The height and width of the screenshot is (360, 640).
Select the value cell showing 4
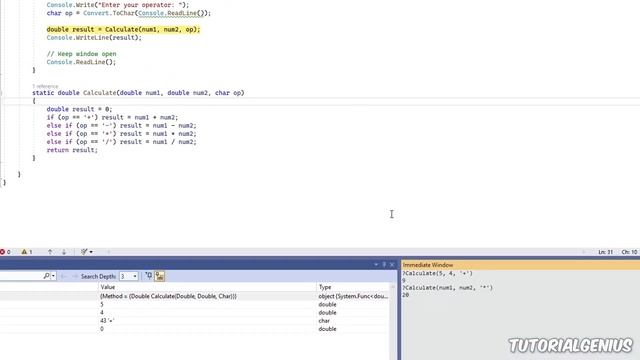pos(207,313)
